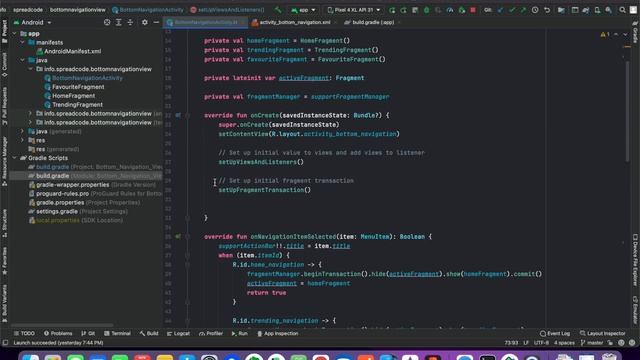Open the Problems tool window
This screenshot has height=360, width=640.
click(x=58, y=333)
